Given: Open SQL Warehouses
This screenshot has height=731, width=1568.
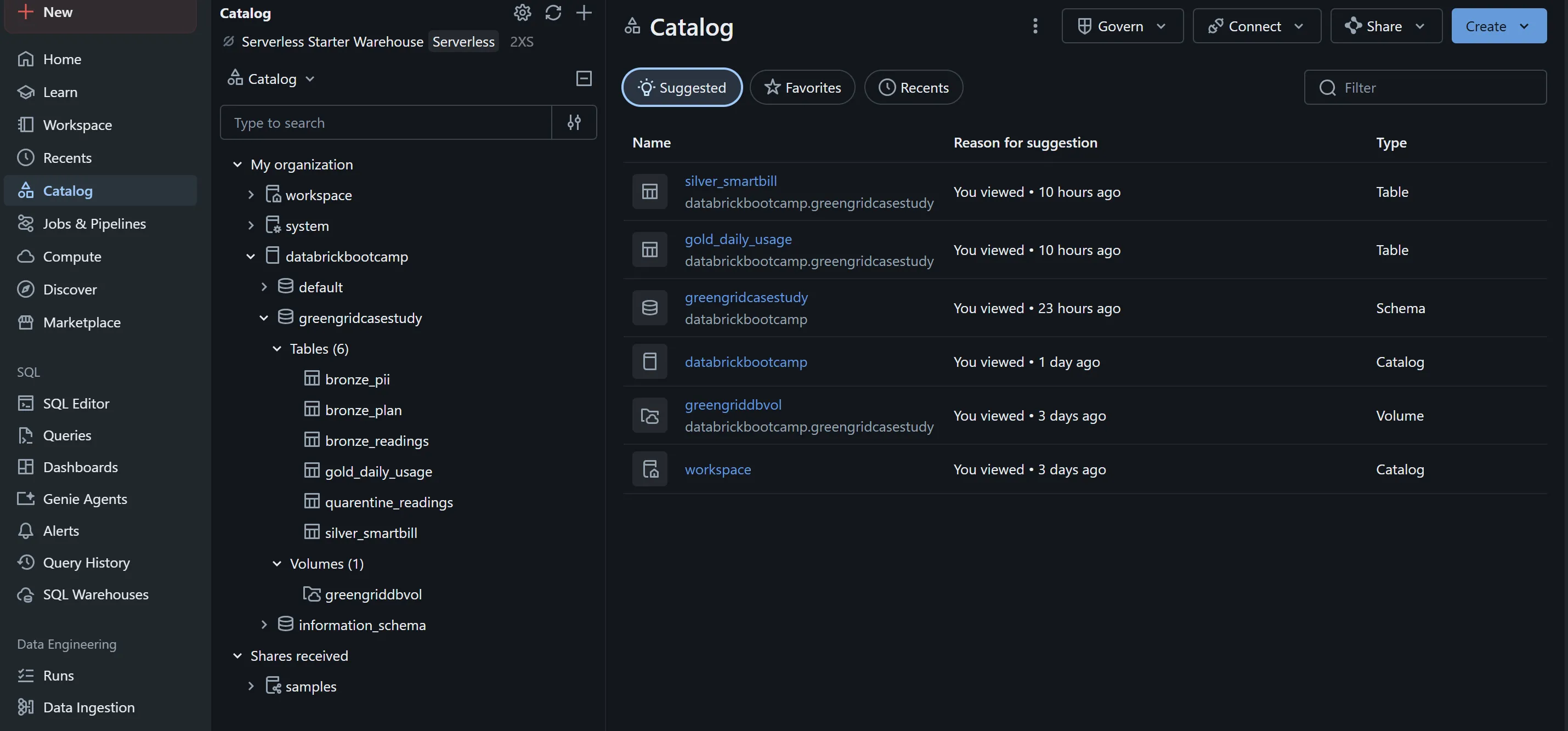Looking at the screenshot, I should (x=100, y=594).
